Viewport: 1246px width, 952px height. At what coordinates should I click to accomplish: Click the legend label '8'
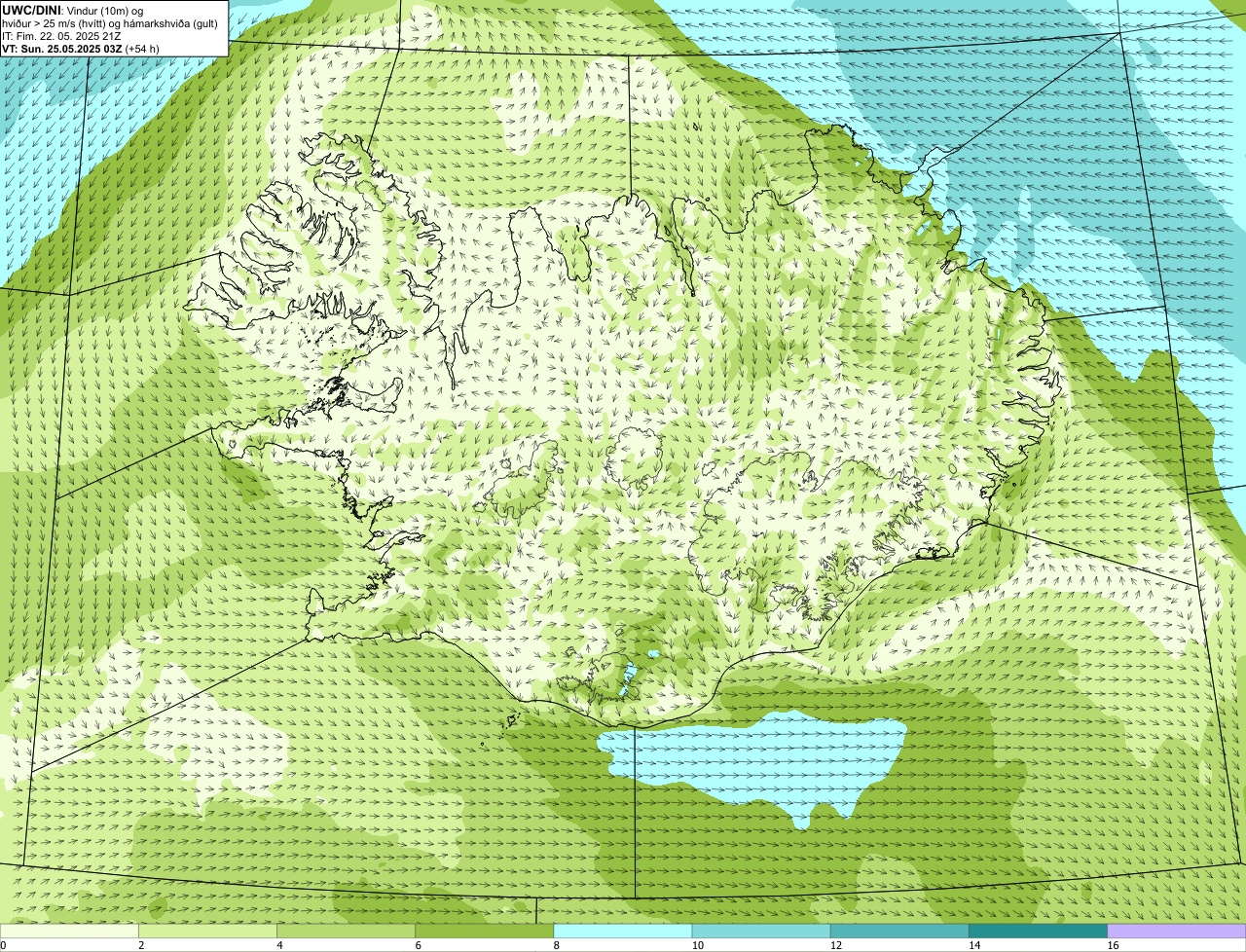click(557, 945)
